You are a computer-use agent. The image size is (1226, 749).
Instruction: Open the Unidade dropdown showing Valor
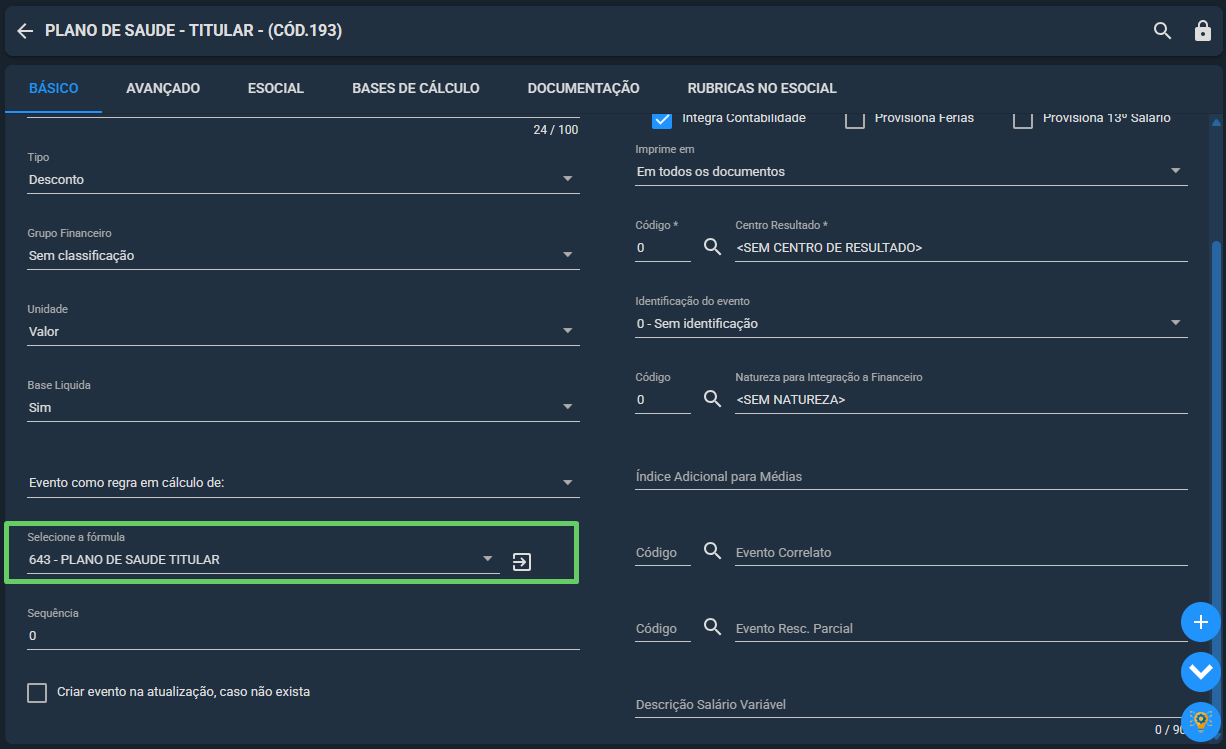pos(303,331)
